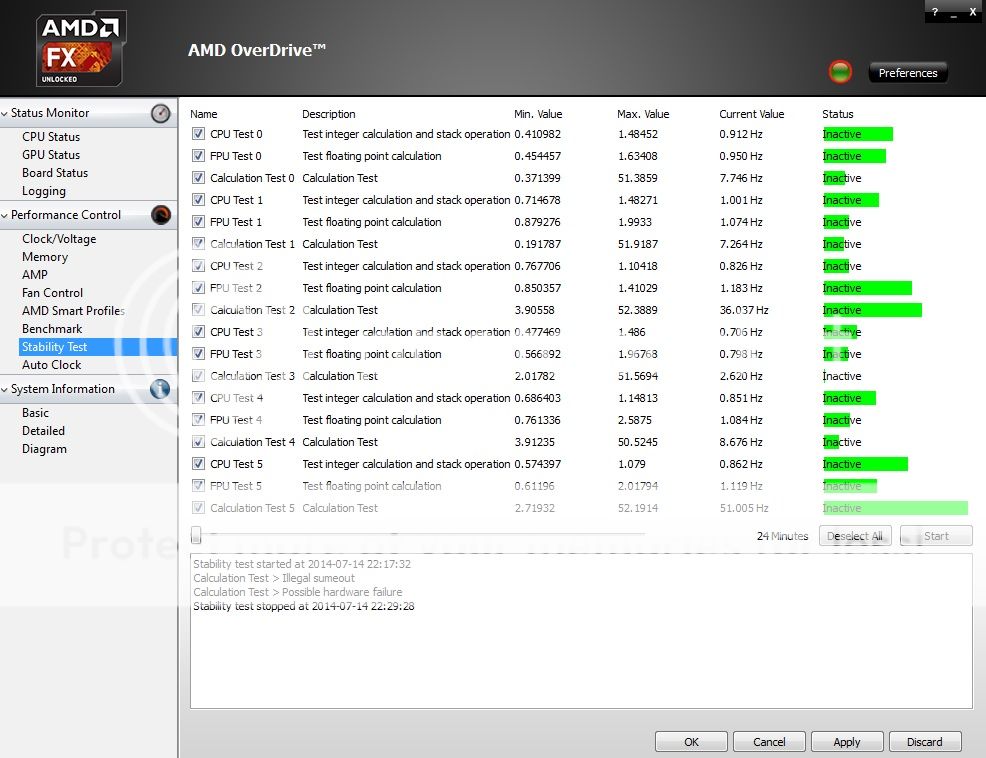986x758 pixels.
Task: Collapse the System Information section
Action: pos(5,389)
